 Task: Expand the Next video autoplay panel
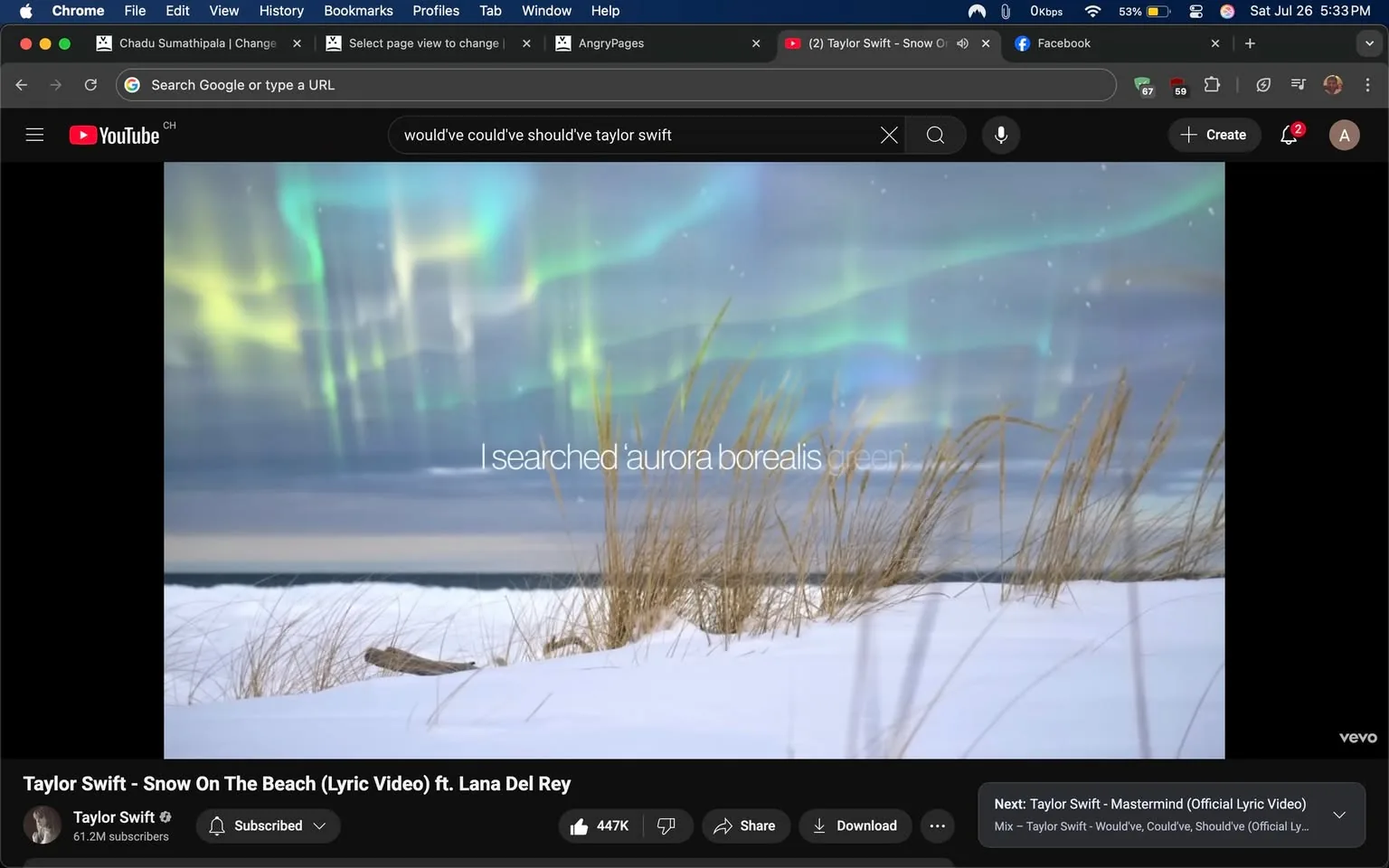coord(1339,815)
